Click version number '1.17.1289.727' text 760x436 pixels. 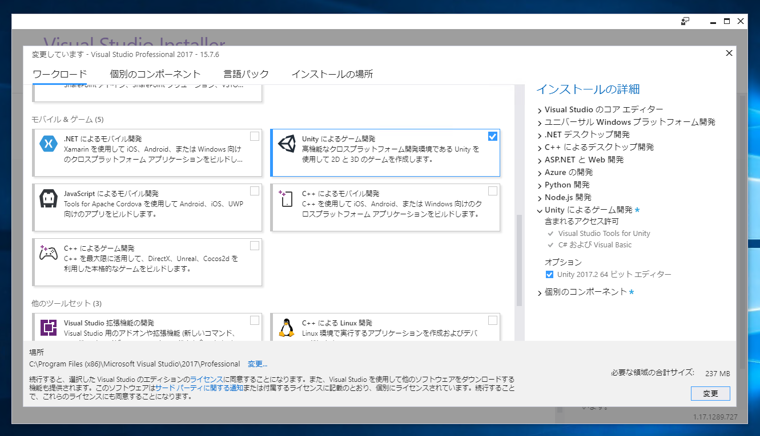[x=715, y=417]
